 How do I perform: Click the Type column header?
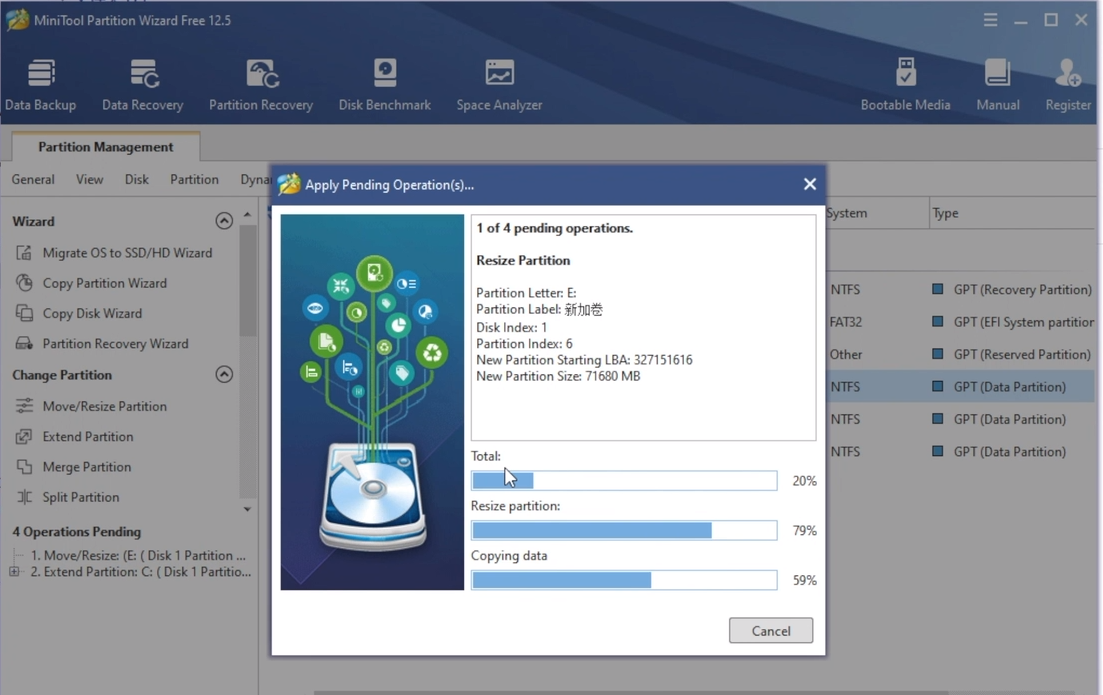coord(1012,212)
